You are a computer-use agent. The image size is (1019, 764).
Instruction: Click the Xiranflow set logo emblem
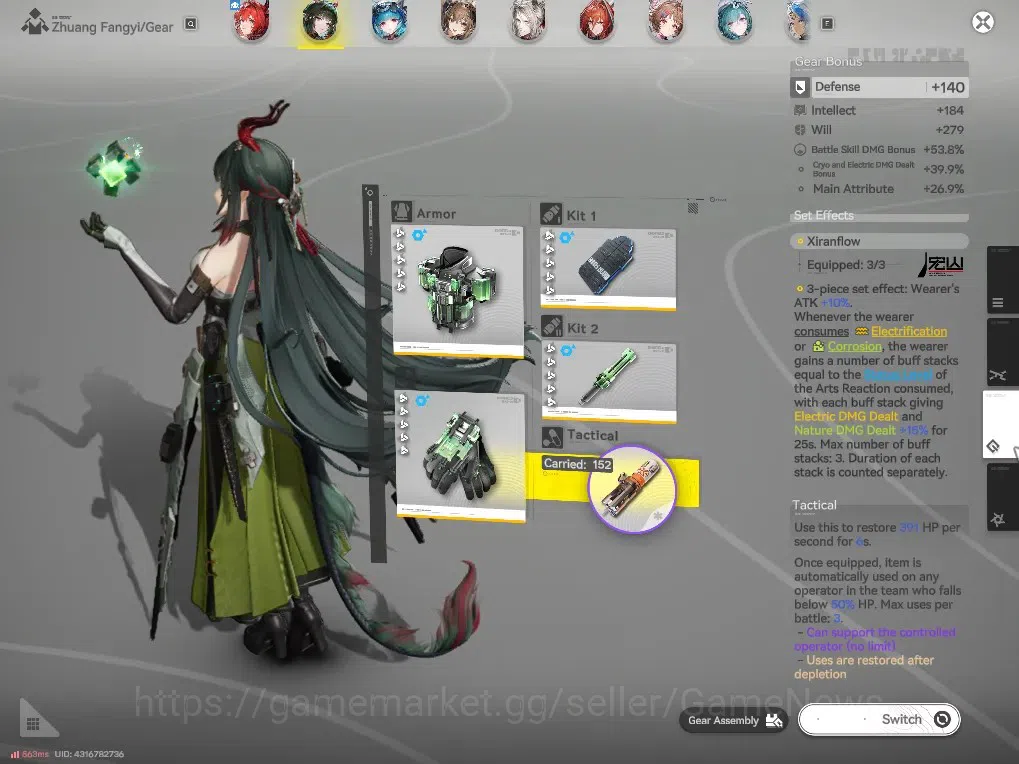(942, 264)
